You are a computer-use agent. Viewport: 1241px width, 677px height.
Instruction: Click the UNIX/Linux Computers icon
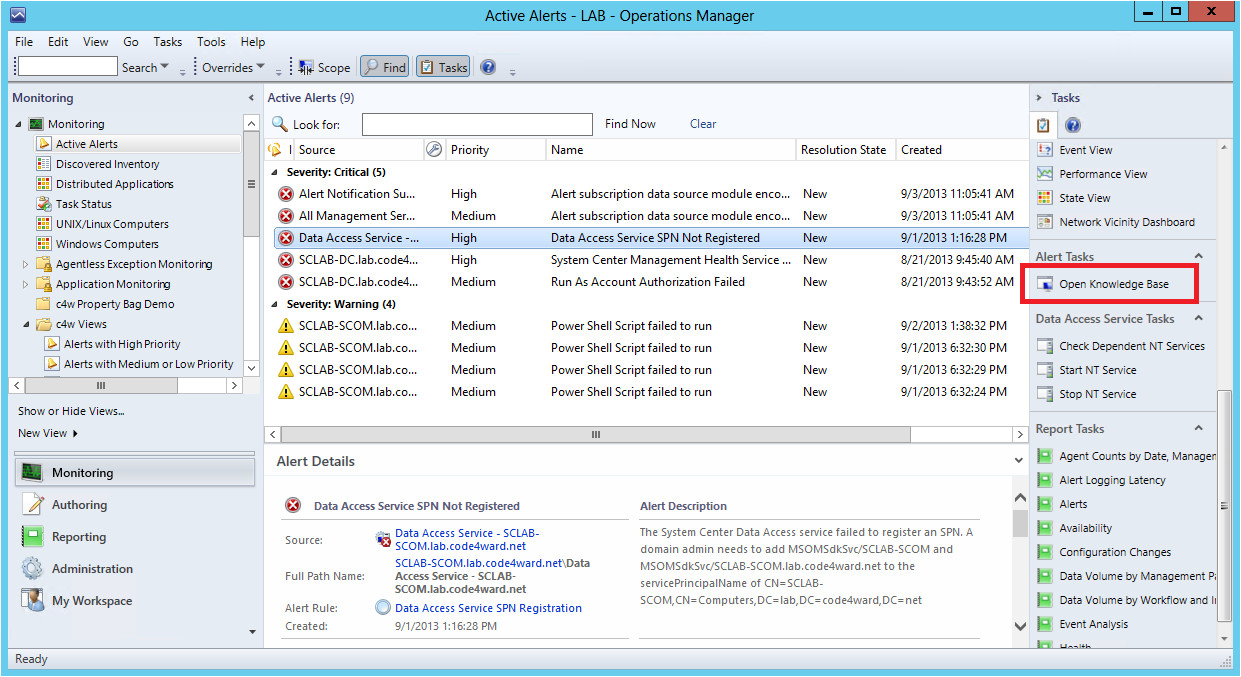pos(44,224)
